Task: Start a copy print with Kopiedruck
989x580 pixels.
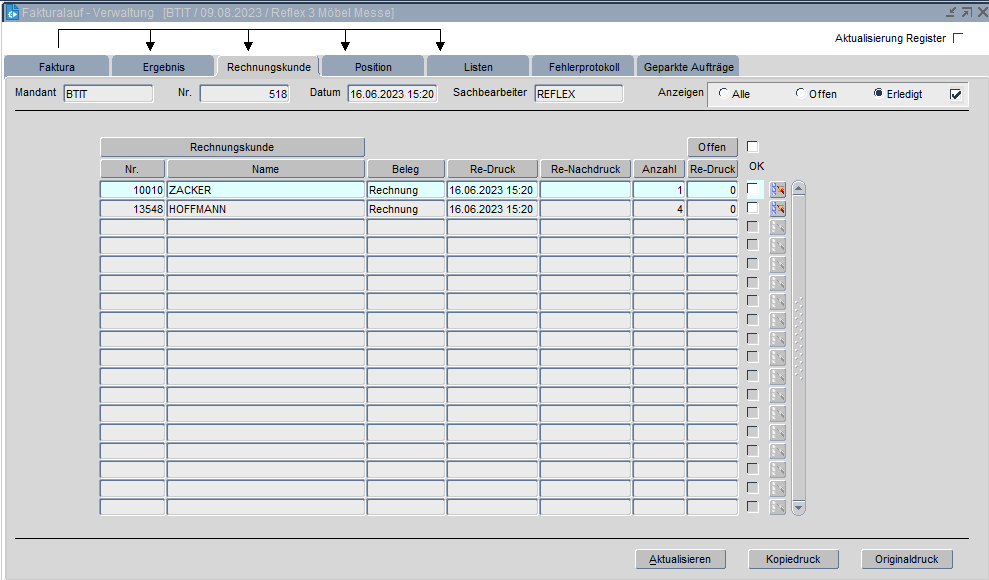Action: coord(793,559)
